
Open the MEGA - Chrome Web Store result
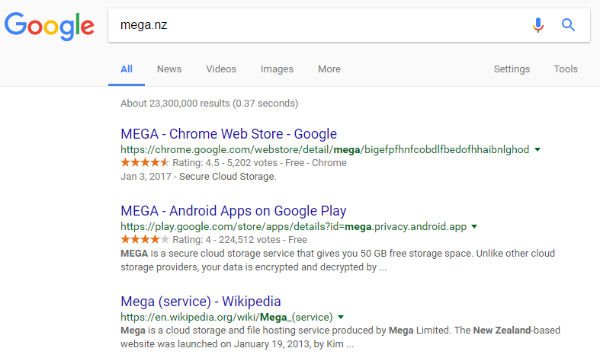tap(228, 134)
